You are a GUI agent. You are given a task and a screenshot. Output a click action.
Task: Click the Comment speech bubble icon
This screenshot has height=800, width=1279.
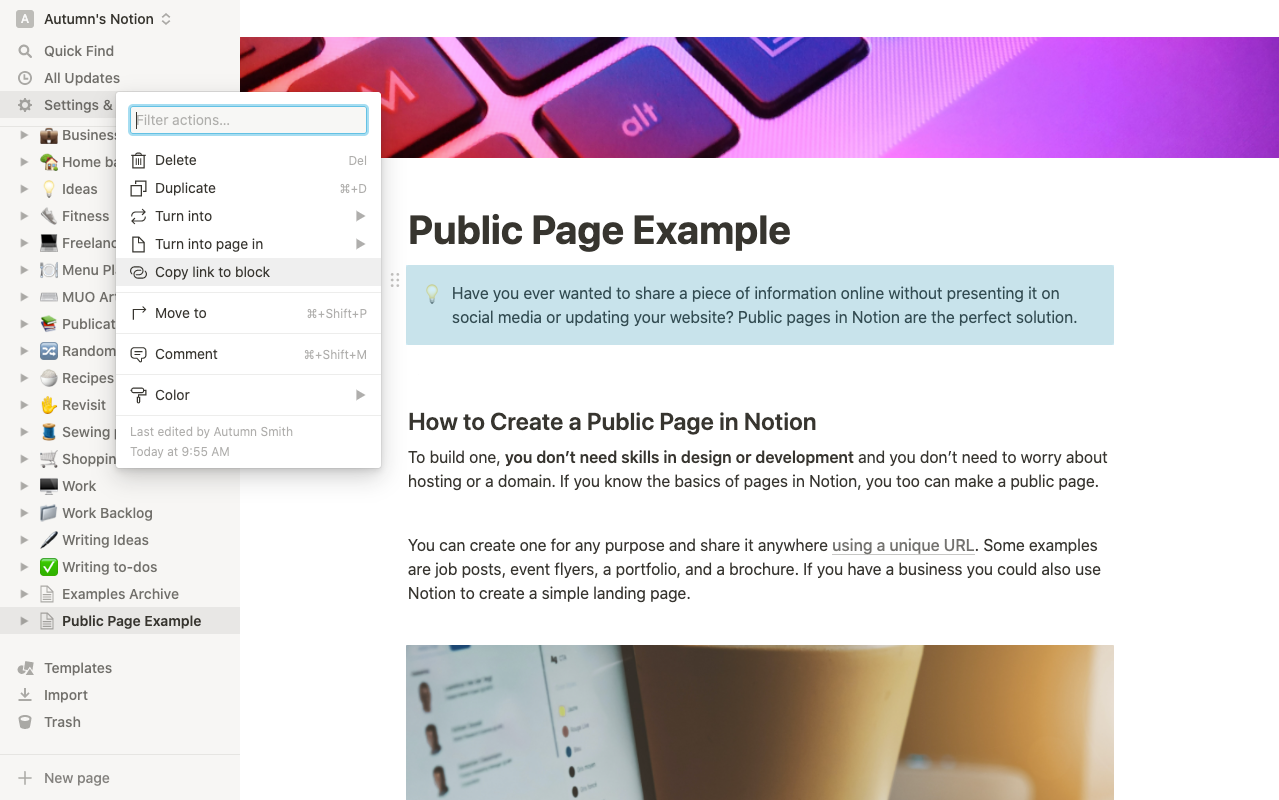point(139,354)
